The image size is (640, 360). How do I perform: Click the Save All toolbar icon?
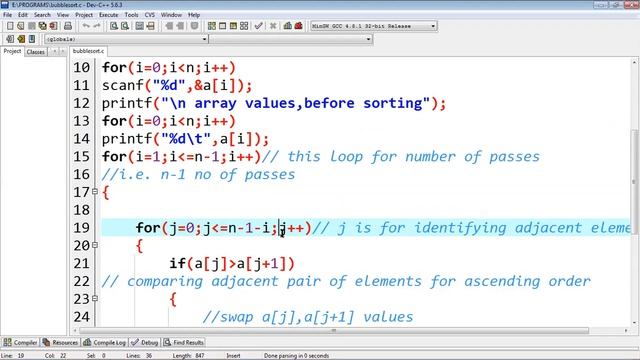[42, 26]
